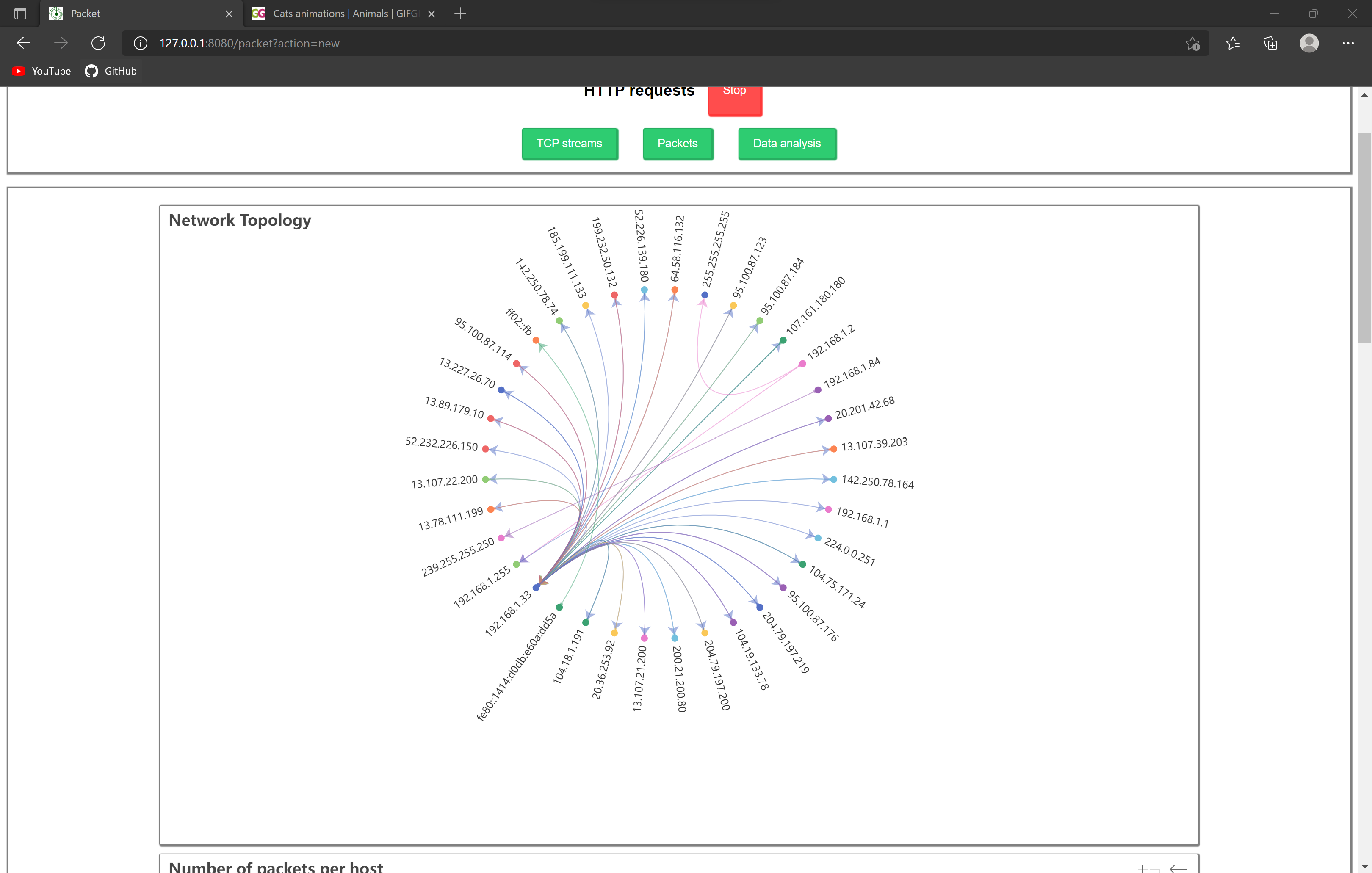
Task: View site information icon in address bar
Action: pos(140,43)
